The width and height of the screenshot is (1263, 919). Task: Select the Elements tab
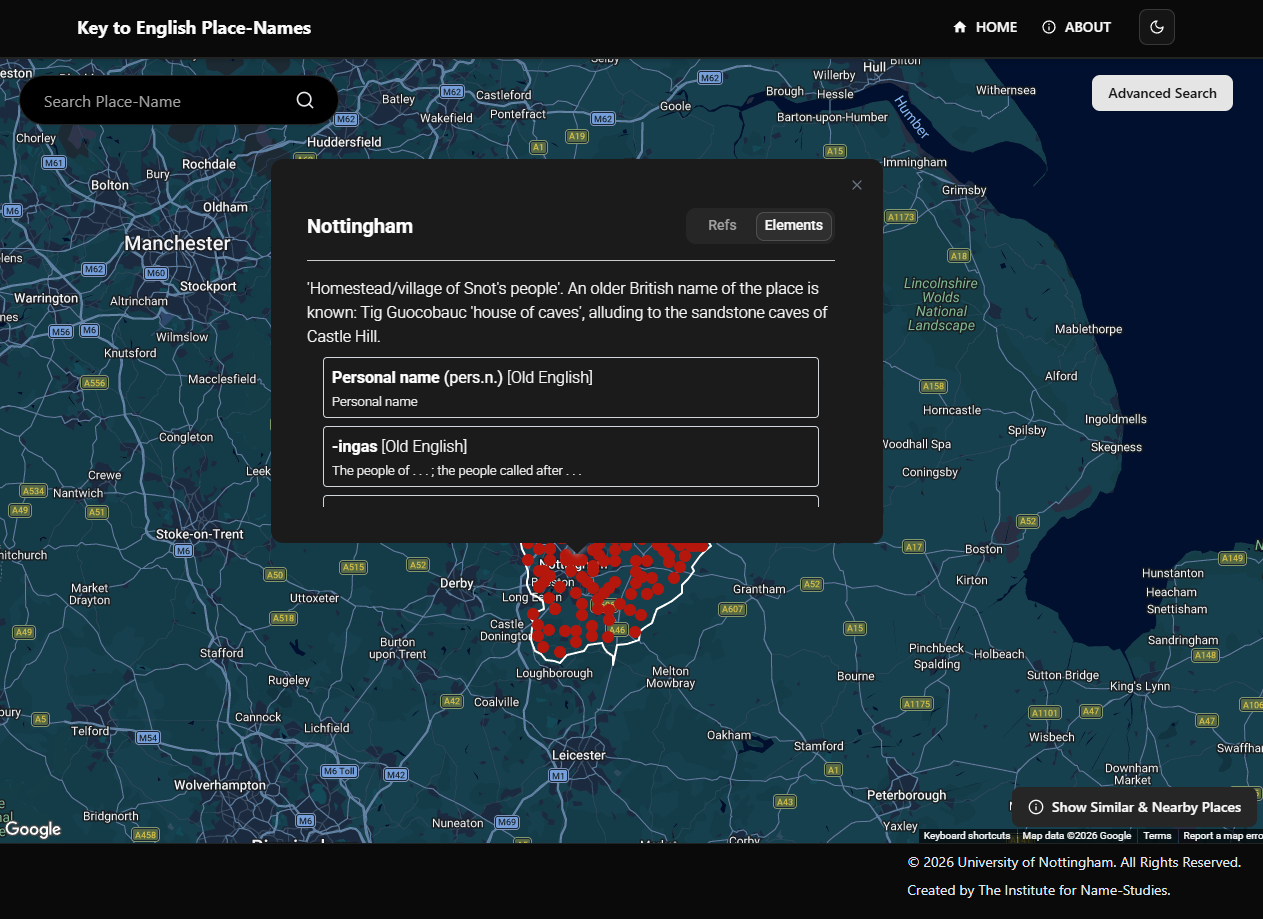(793, 225)
